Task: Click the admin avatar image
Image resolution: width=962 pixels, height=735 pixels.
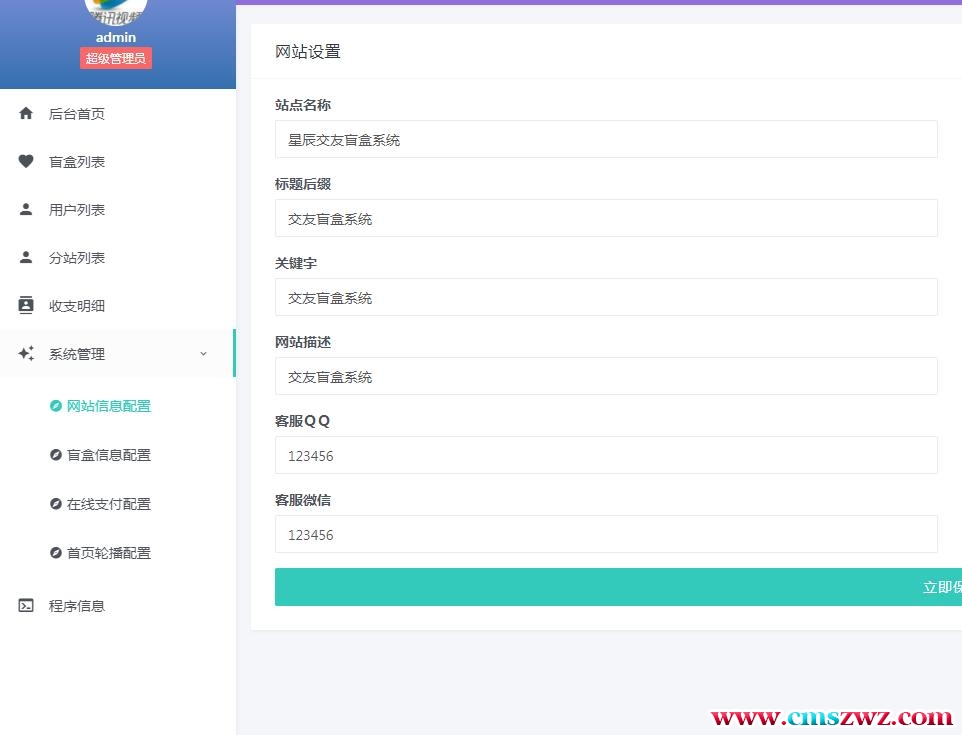Action: click(x=116, y=12)
